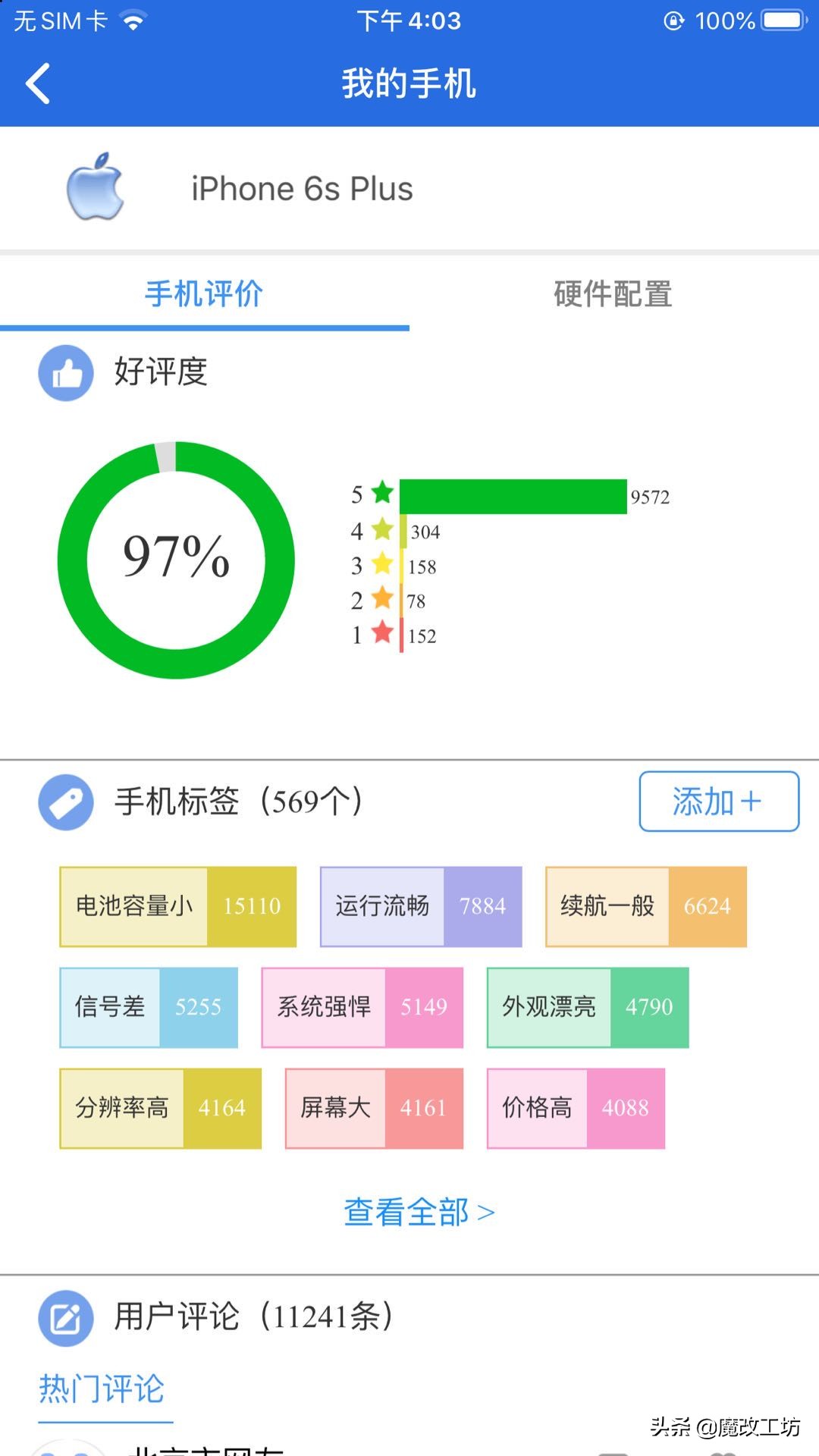Expand tags via 查看全部 link
The width and height of the screenshot is (819, 1456).
tap(419, 1212)
